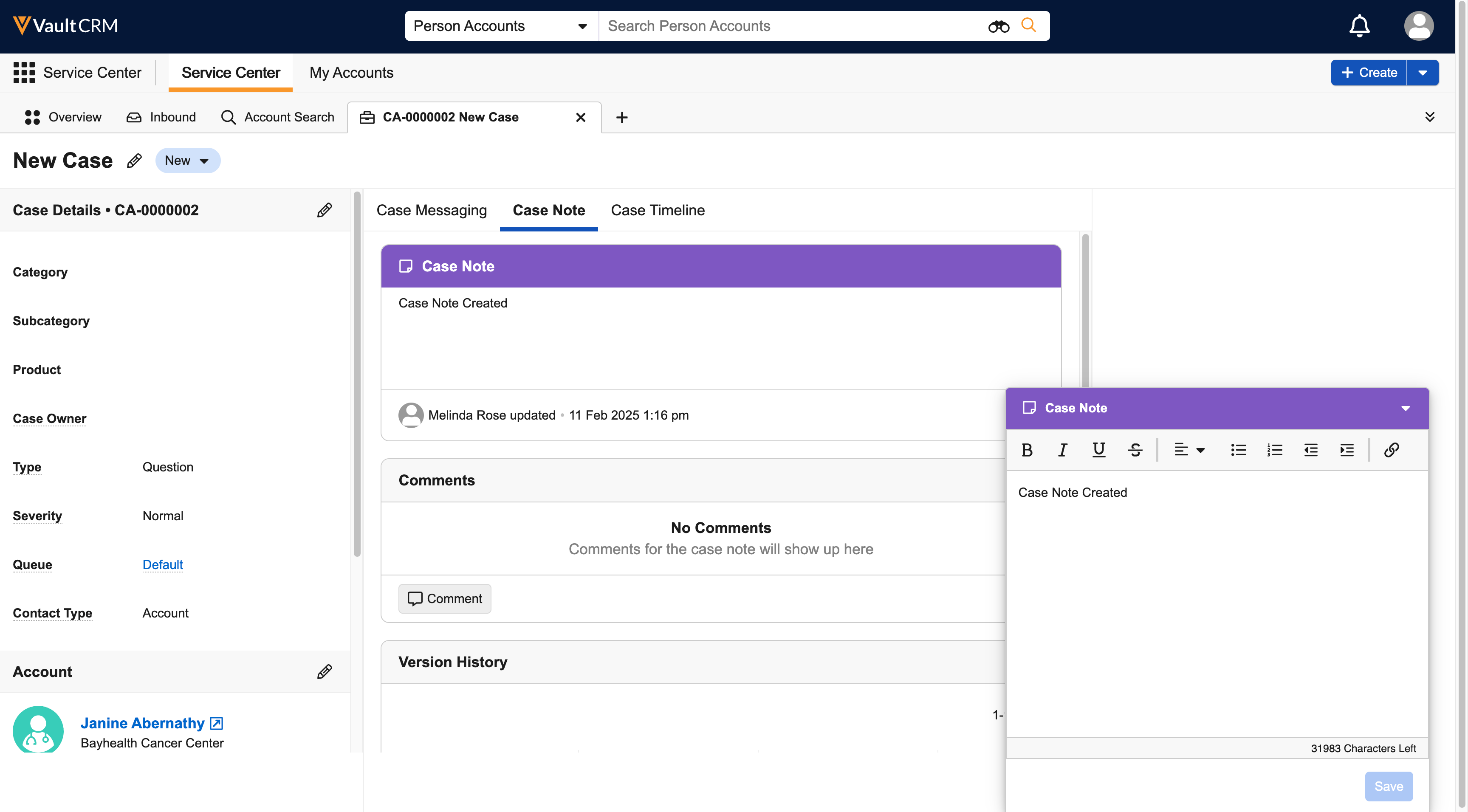Apply strikethrough formatting in editor
This screenshot has width=1468, height=812.
[1135, 450]
